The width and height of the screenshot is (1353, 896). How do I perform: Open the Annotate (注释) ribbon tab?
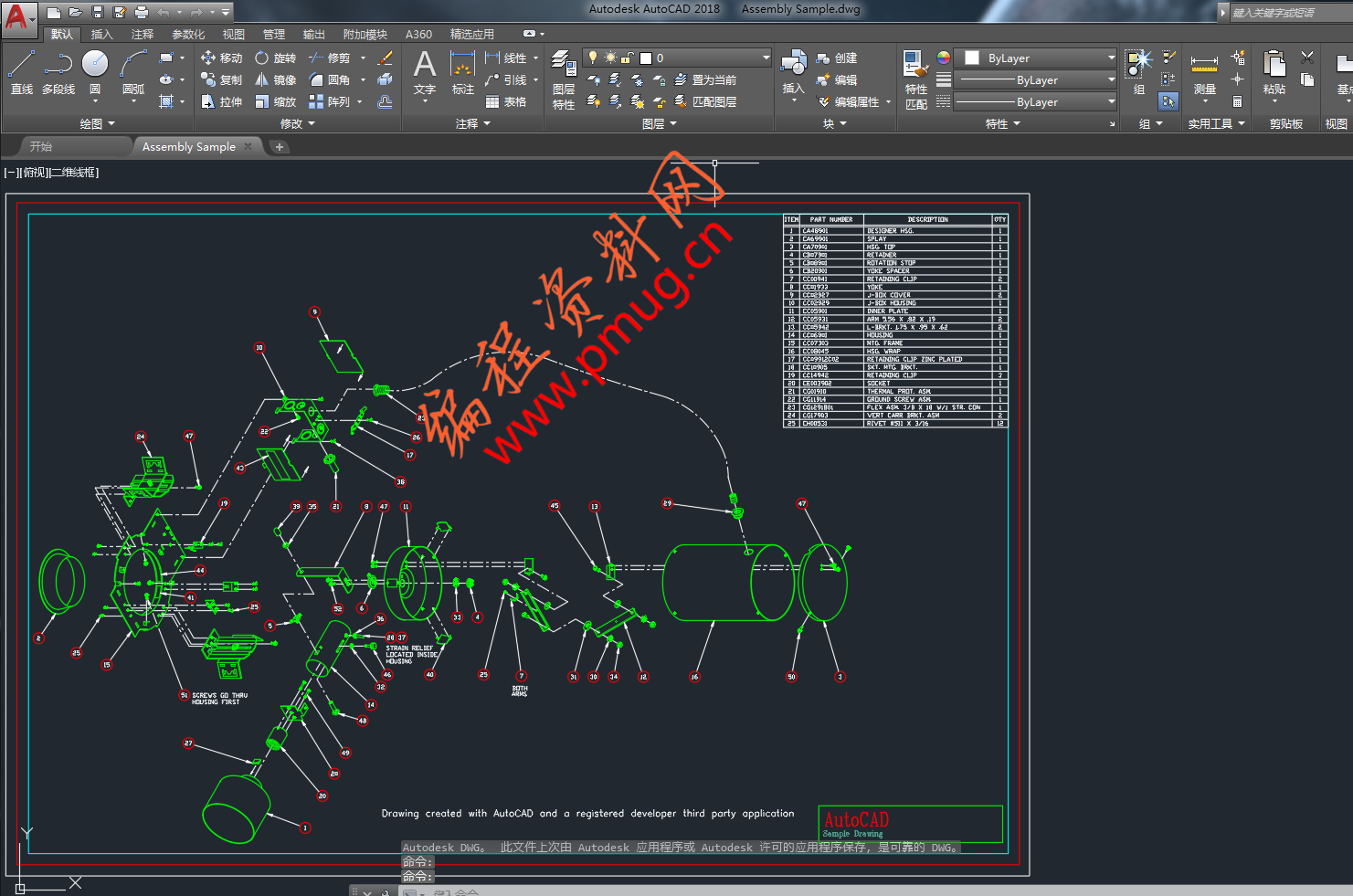pyautogui.click(x=142, y=34)
